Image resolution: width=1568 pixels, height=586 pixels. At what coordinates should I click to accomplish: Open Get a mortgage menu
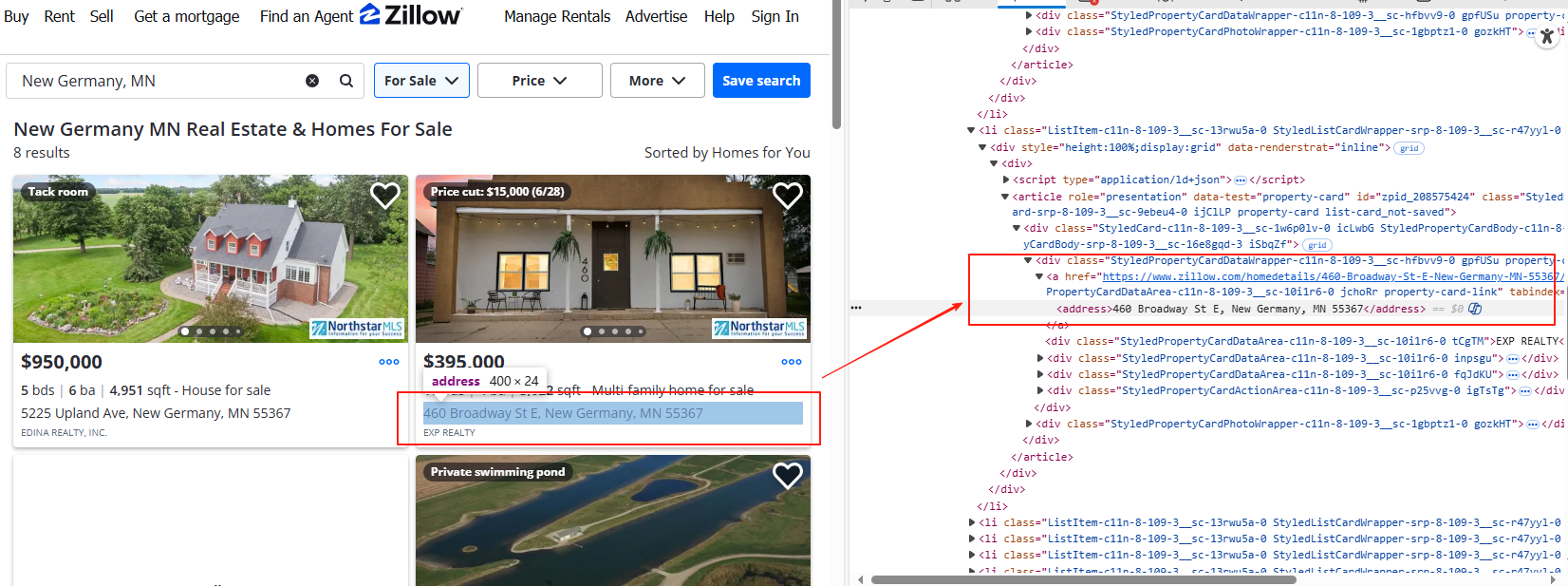(x=187, y=16)
